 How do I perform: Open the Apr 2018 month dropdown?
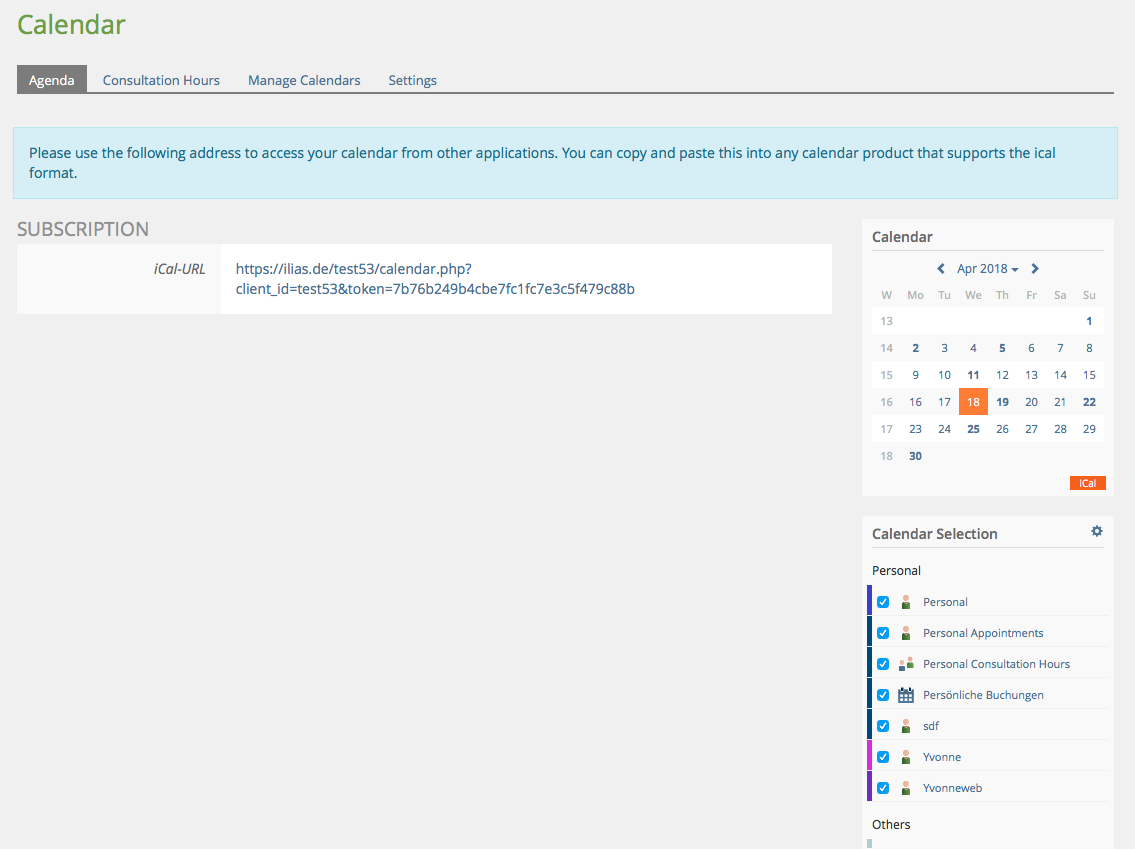(x=987, y=269)
